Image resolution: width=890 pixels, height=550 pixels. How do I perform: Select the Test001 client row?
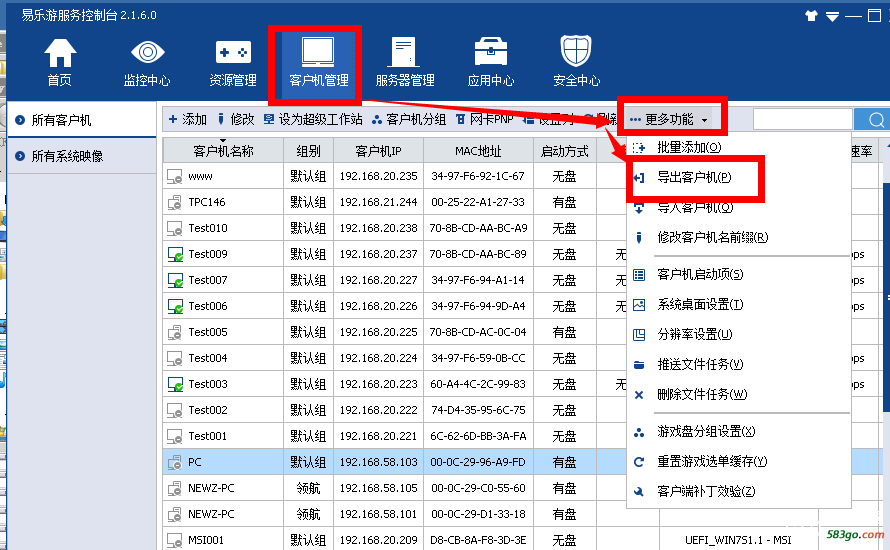(395, 436)
